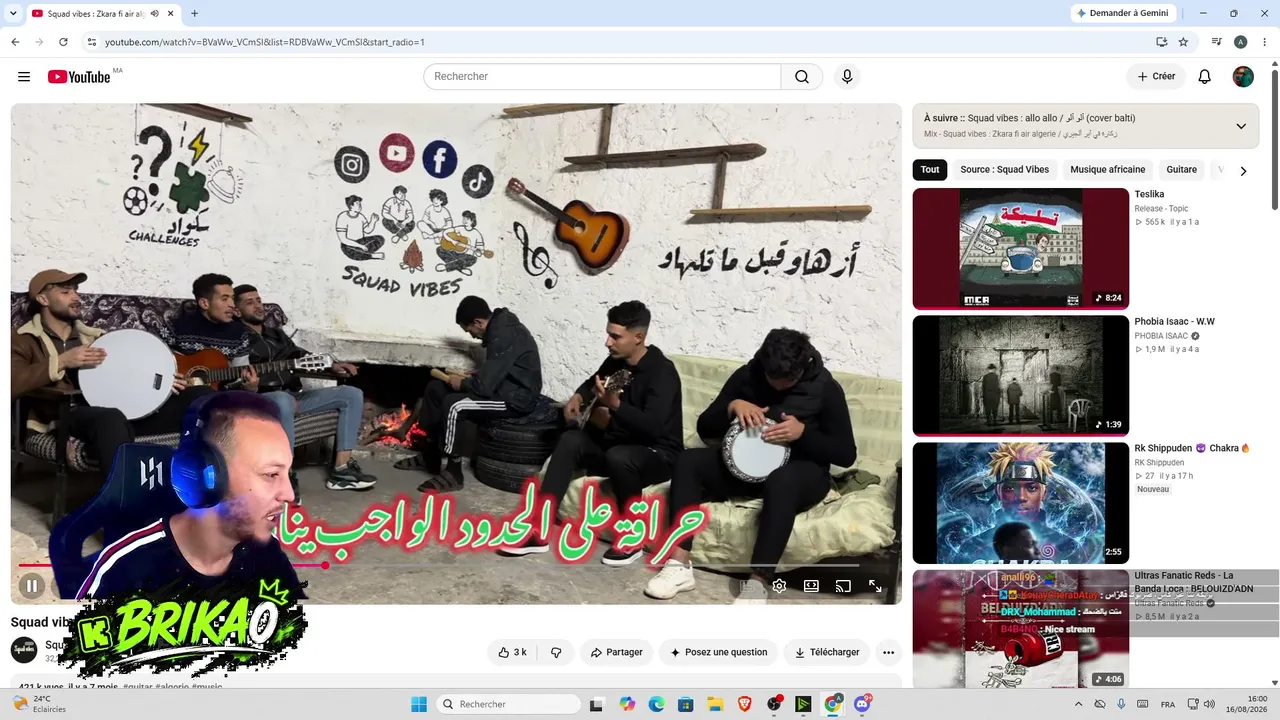Show hidden system tray icons
The image size is (1280, 720).
(x=1078, y=704)
